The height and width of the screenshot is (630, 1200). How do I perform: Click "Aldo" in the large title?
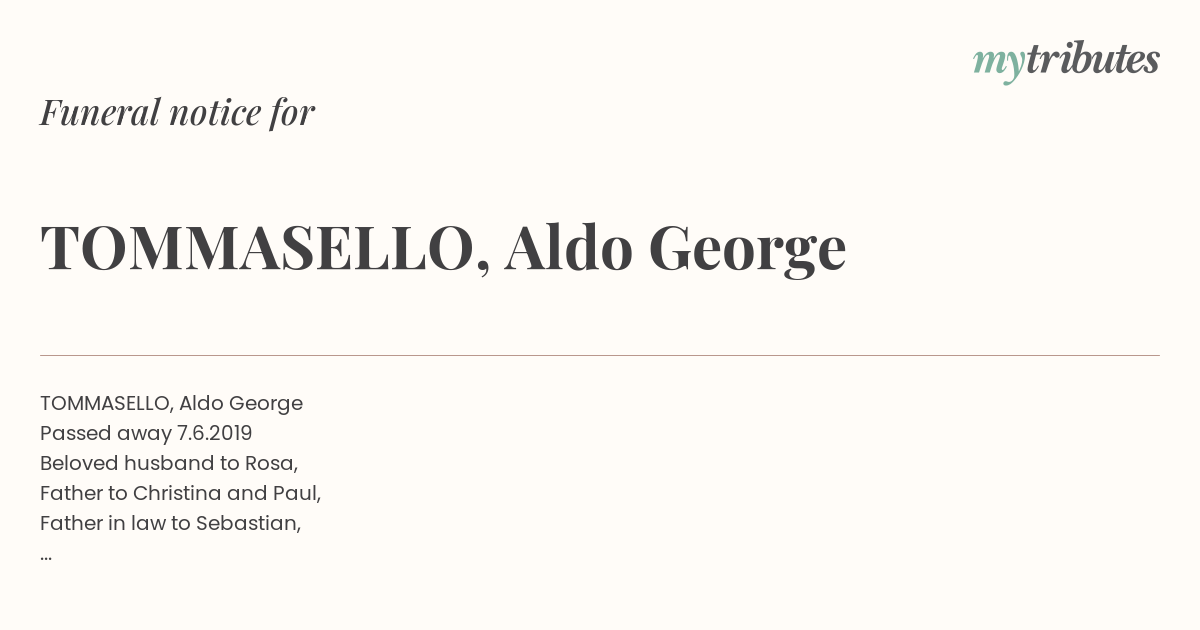point(568,248)
